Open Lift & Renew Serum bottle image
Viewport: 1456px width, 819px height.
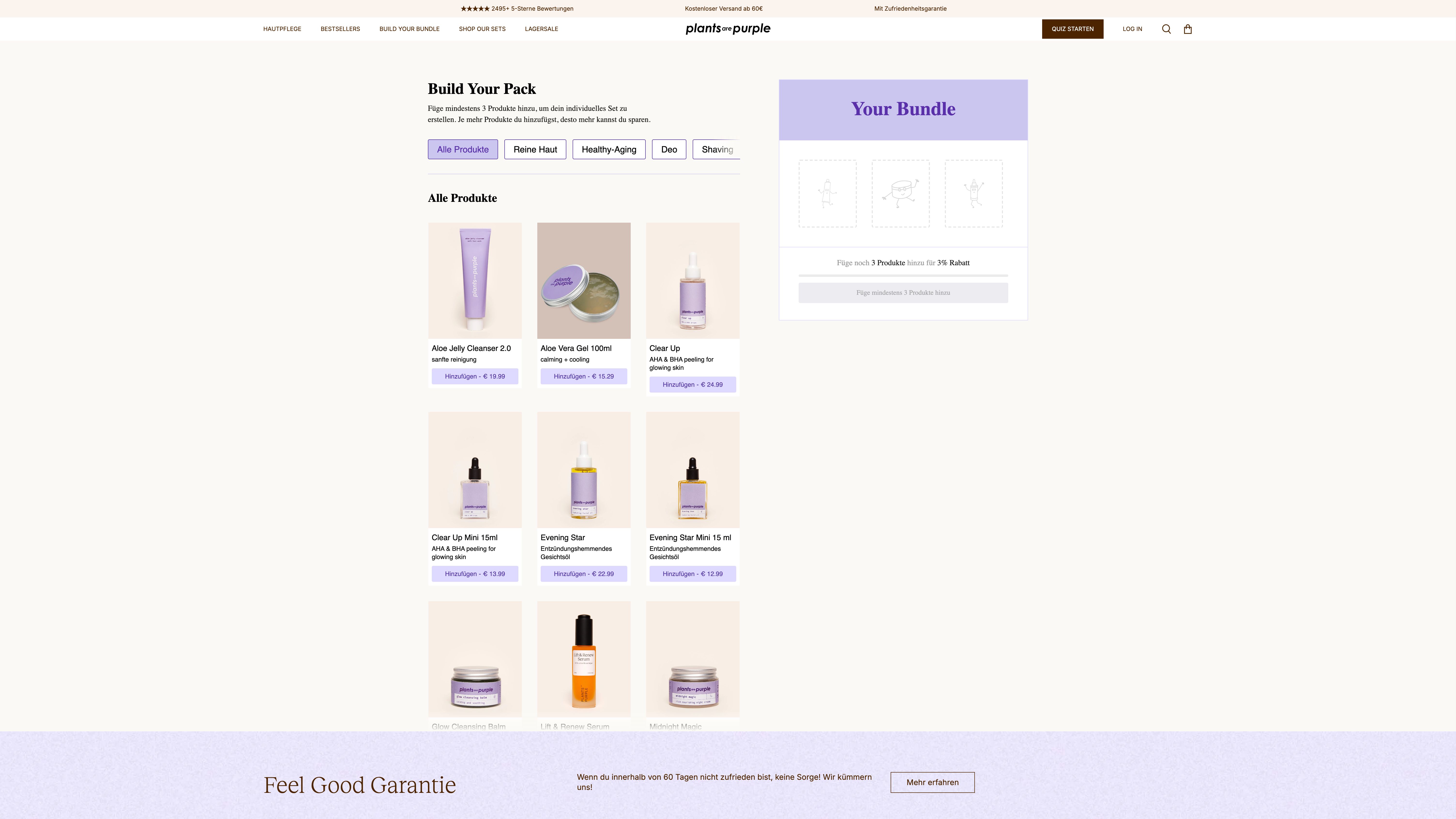click(x=584, y=659)
